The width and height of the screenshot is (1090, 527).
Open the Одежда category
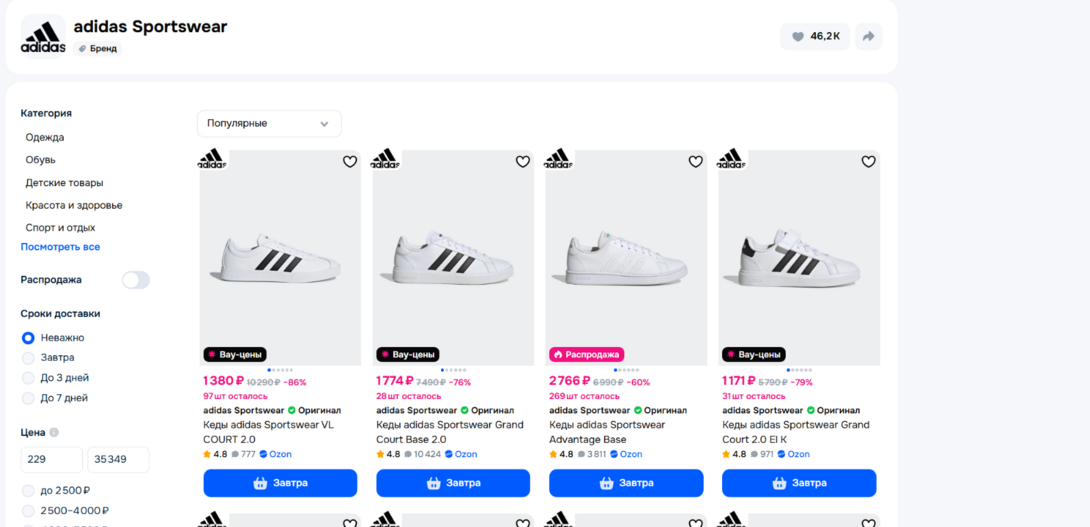click(x=45, y=137)
